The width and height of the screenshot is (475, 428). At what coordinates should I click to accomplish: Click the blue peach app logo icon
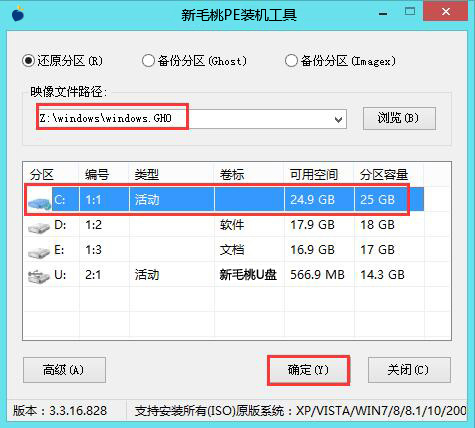click(18, 14)
